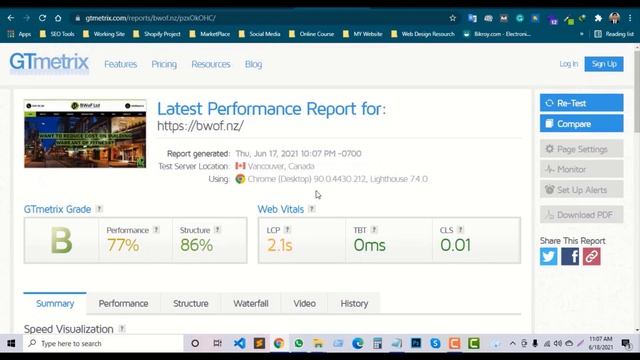Open the Reading list panel

point(614,34)
